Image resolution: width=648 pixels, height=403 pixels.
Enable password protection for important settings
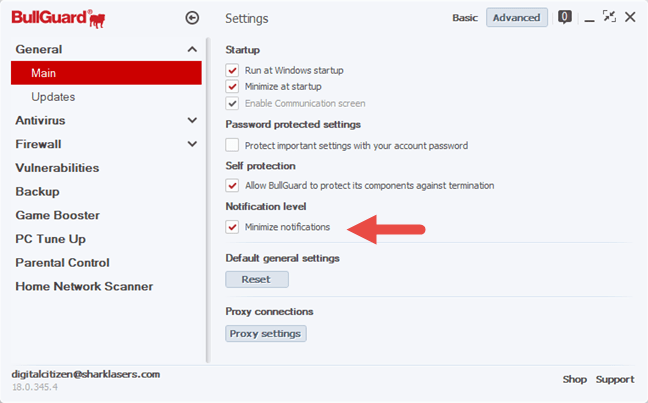pos(233,146)
